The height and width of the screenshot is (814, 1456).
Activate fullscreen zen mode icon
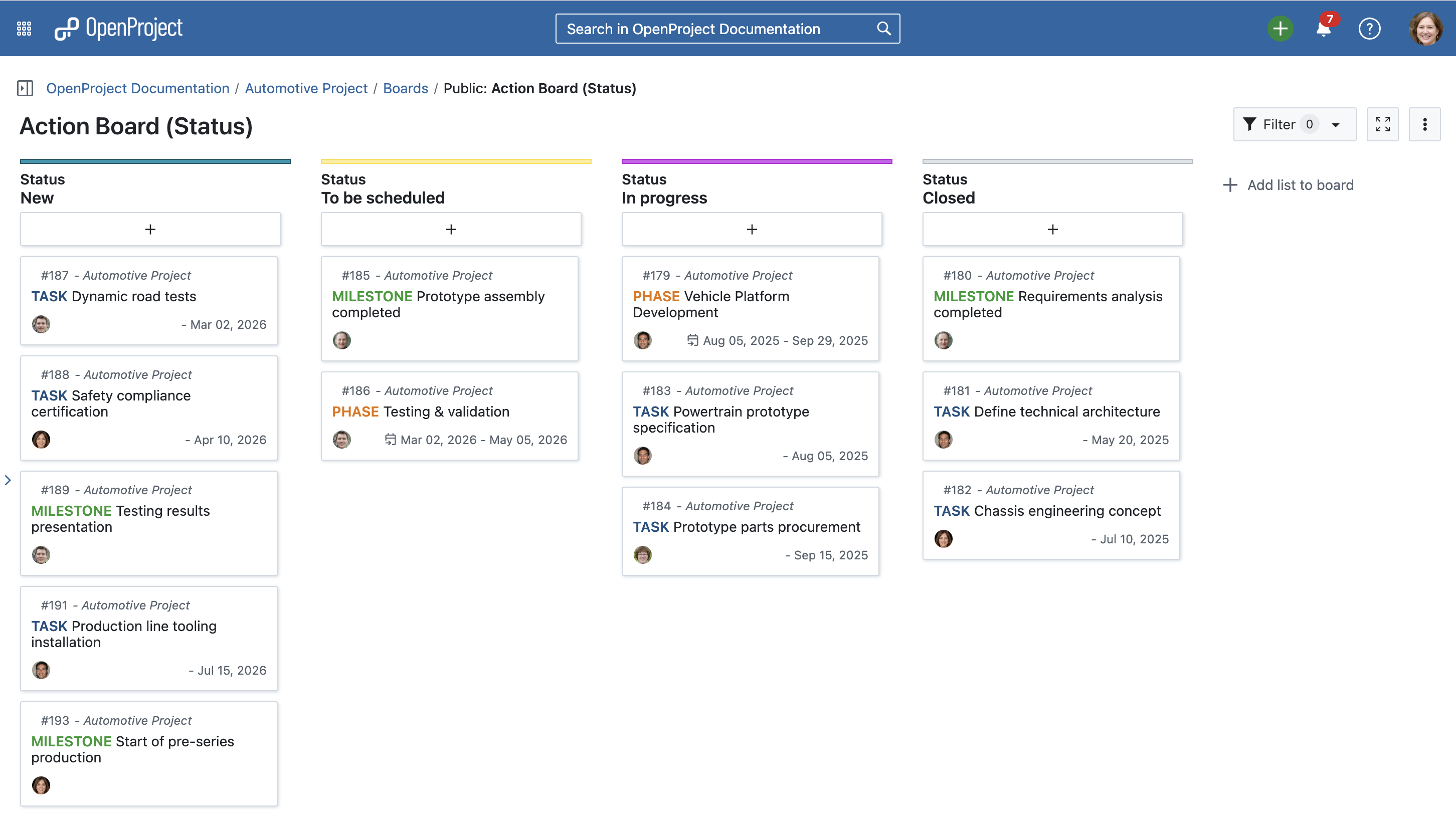click(x=1382, y=124)
